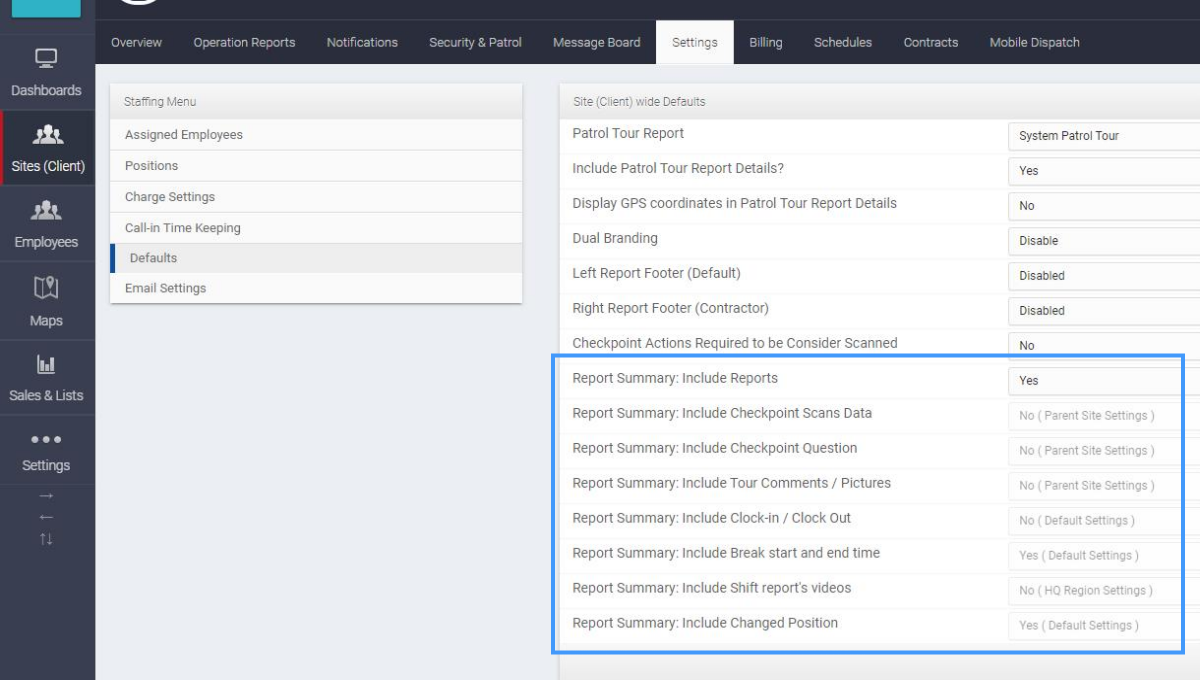Open the Mobile Dispatch tab
Viewport: 1200px width, 680px height.
1034,42
